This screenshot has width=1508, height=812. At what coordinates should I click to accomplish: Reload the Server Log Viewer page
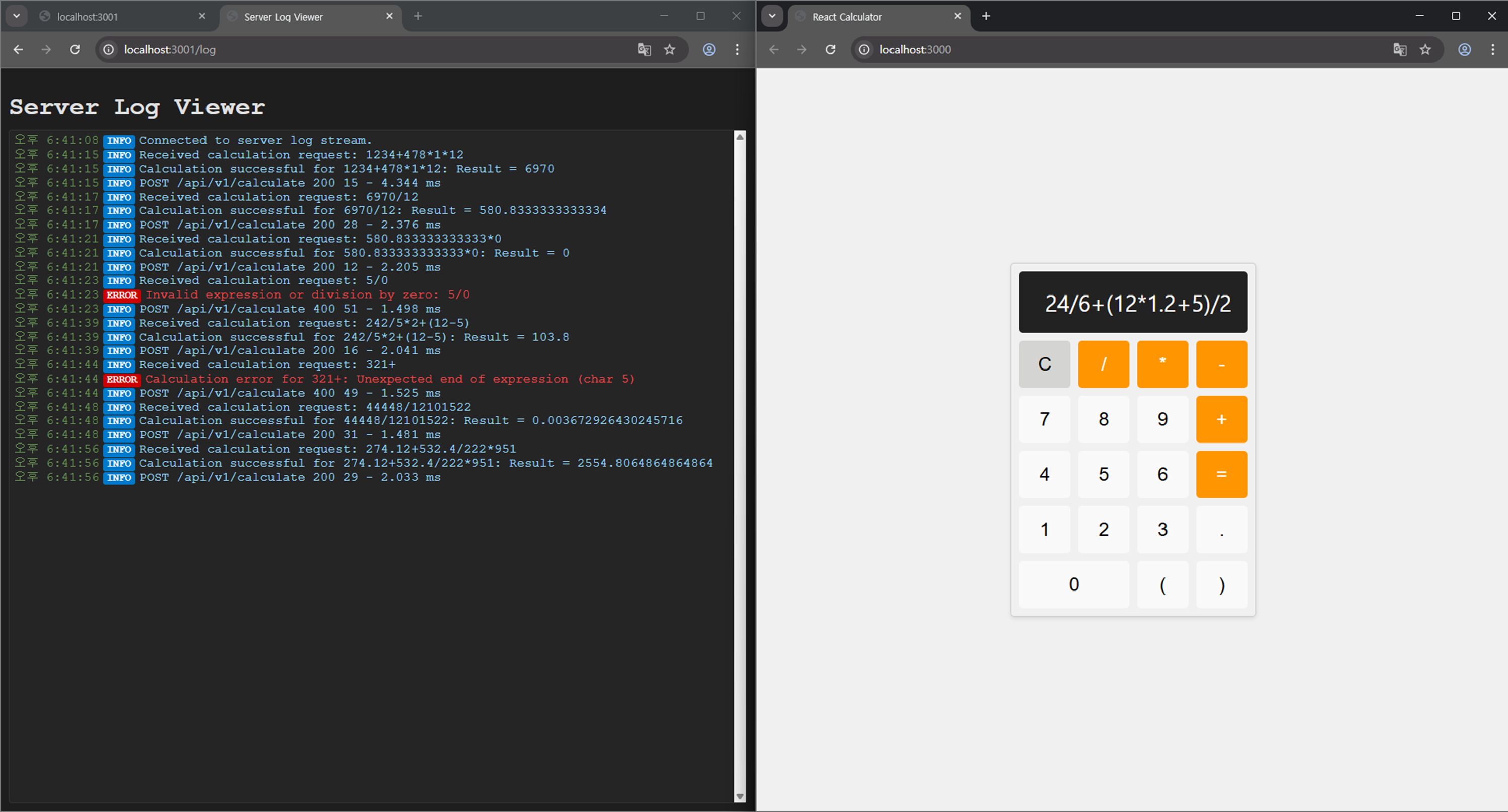pos(75,50)
